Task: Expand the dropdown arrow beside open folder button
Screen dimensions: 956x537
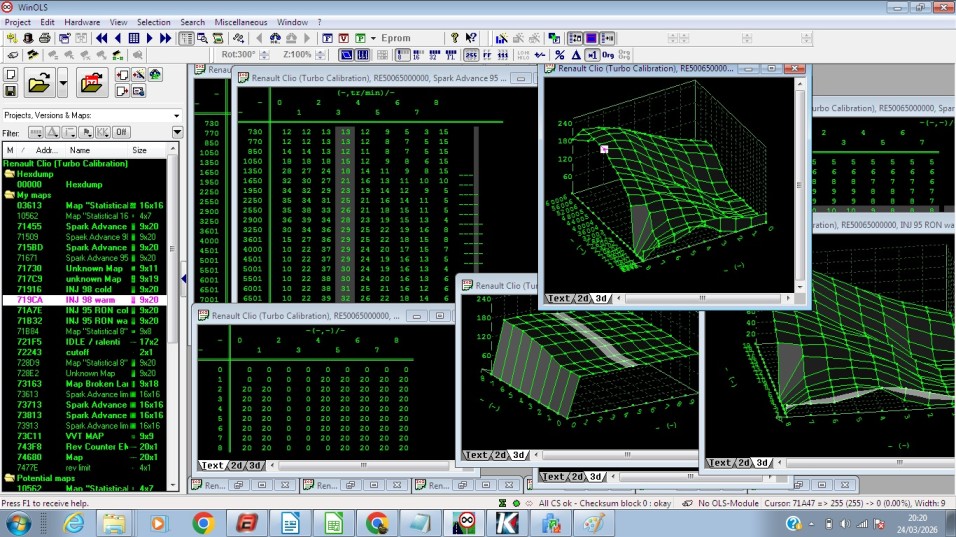Action: (x=63, y=82)
